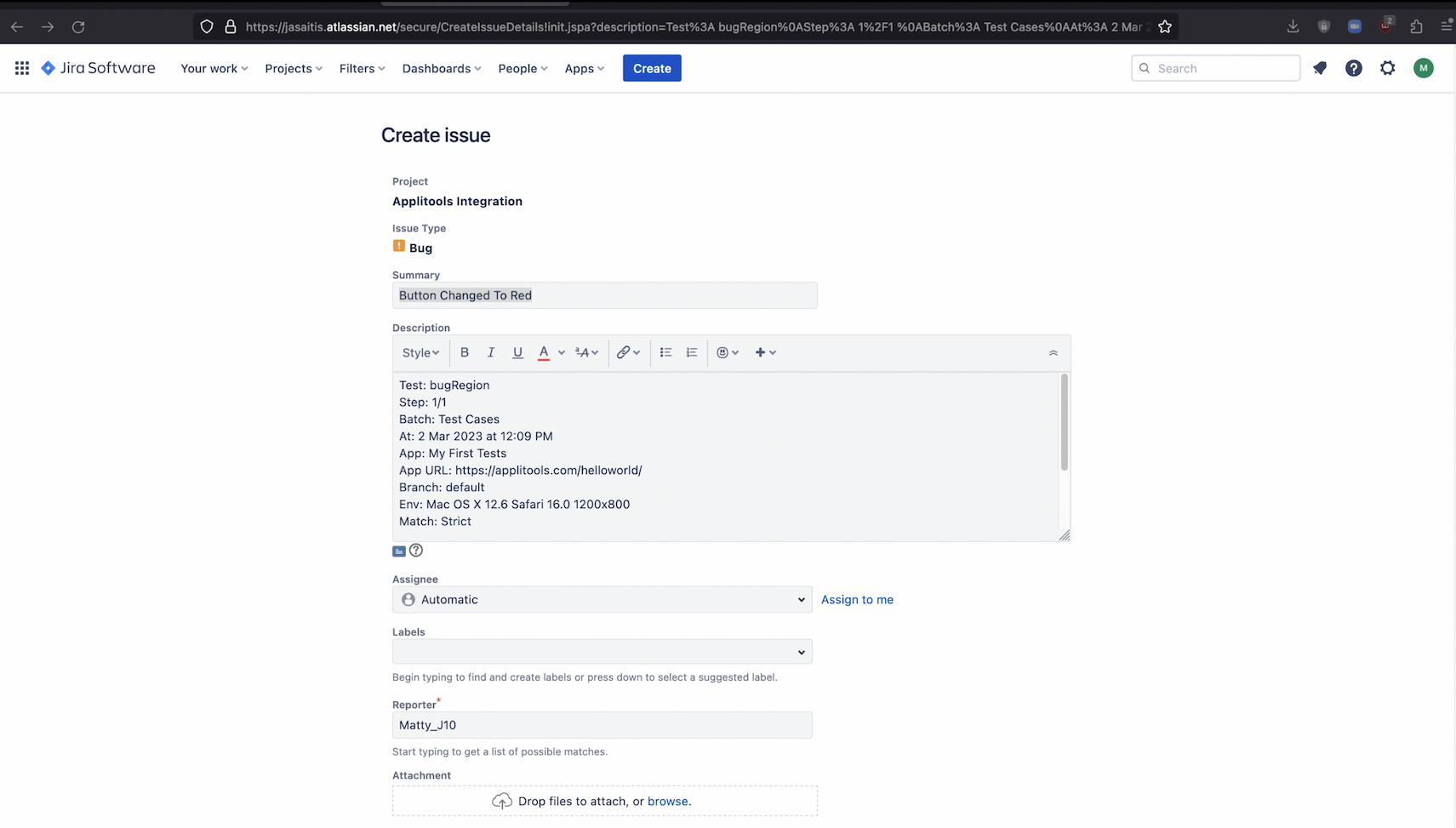Click the 'Batch: Test Cases' line in description
Viewport: 1456px width, 828px height.
click(449, 419)
